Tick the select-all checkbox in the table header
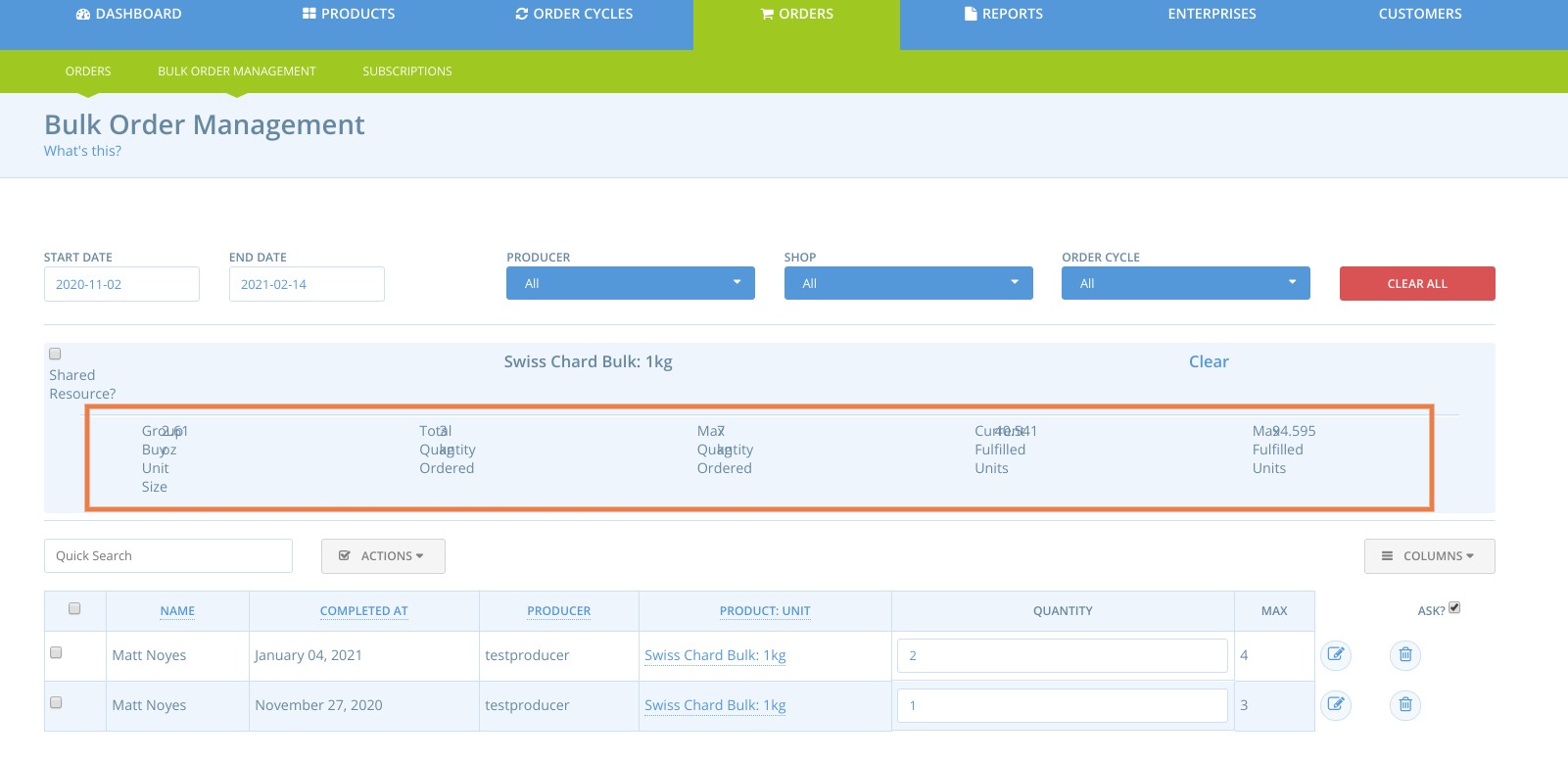This screenshot has width=1568, height=761. tap(74, 608)
